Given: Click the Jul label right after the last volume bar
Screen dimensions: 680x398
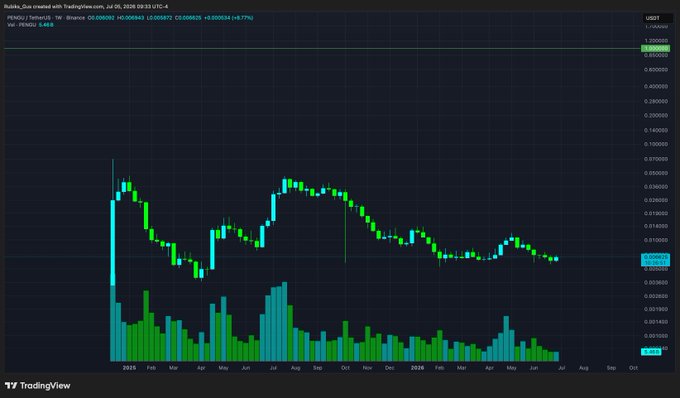Looking at the screenshot, I should point(561,368).
